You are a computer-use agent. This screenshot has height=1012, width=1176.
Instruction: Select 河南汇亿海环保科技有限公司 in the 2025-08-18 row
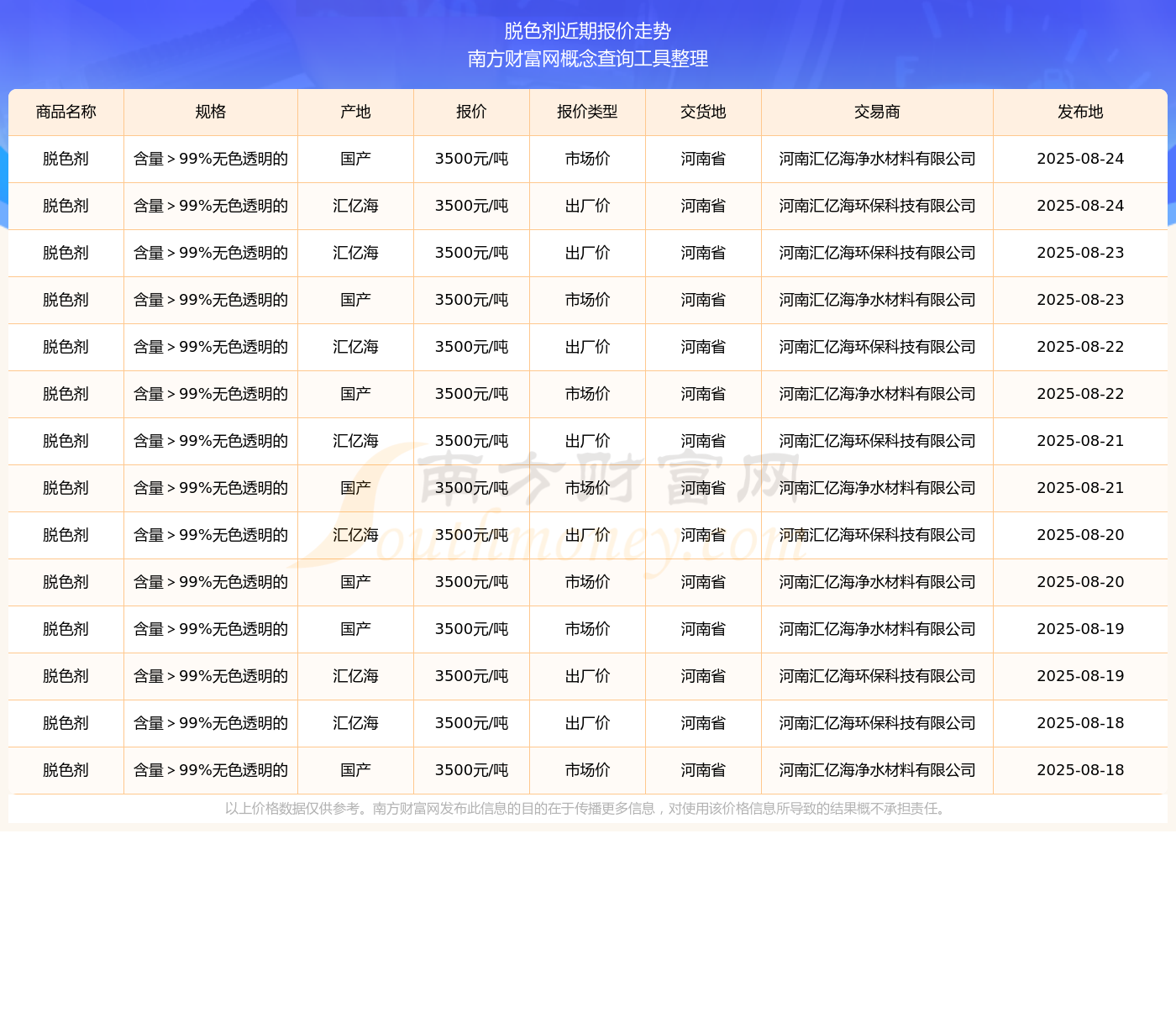[877, 723]
